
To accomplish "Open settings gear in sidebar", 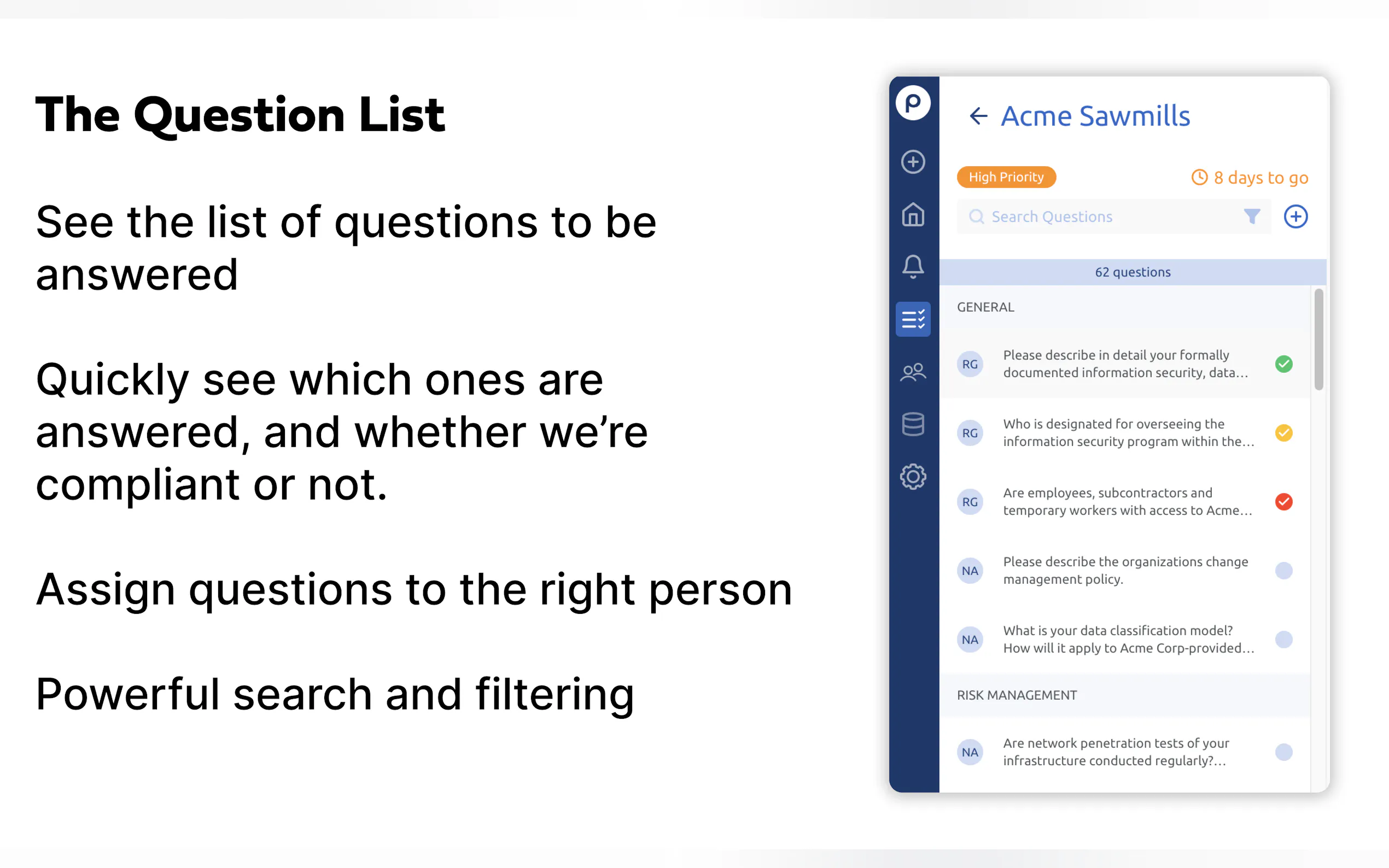I will pyautogui.click(x=912, y=477).
